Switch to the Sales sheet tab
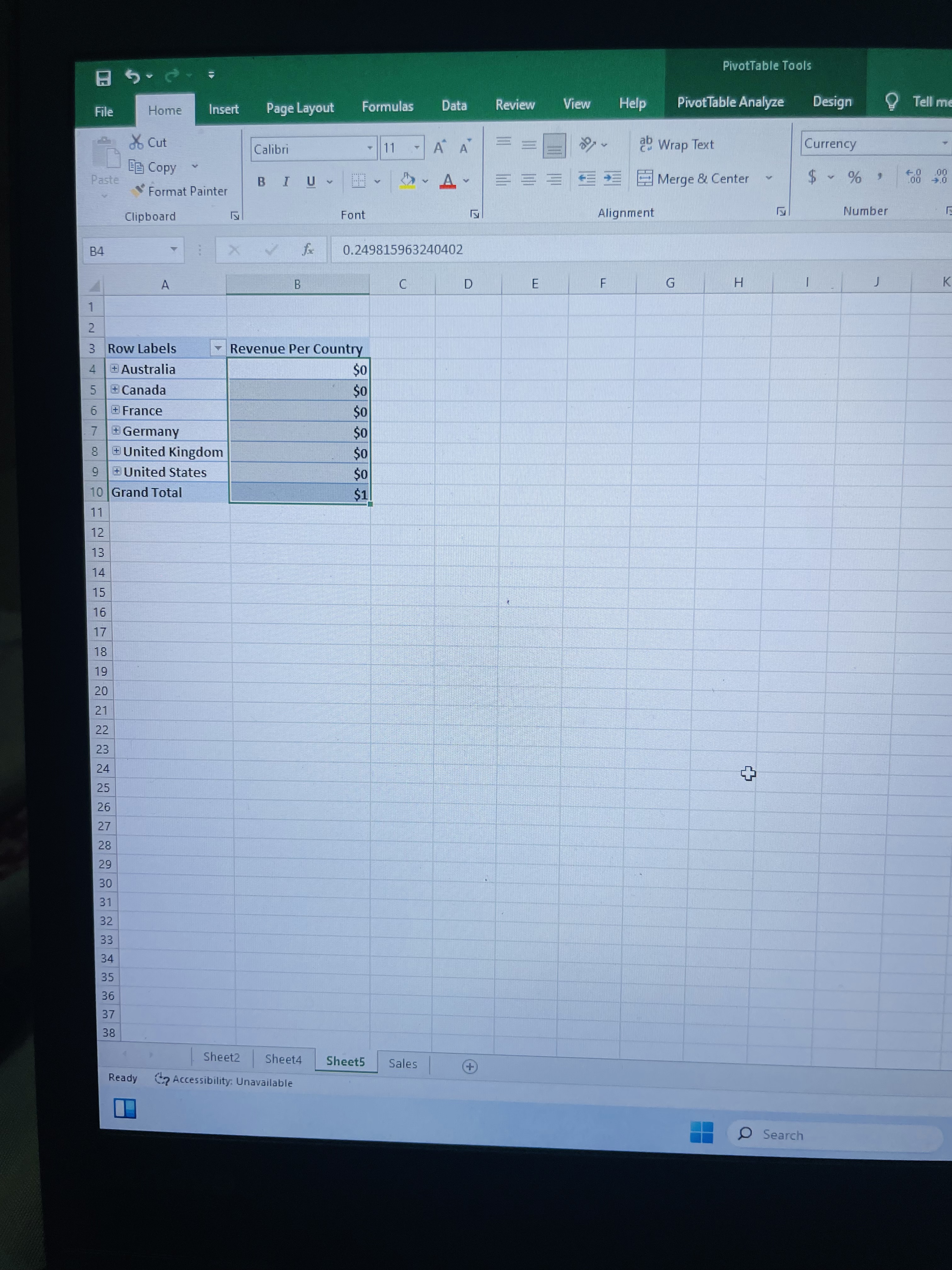952x1270 pixels. pyautogui.click(x=403, y=1063)
